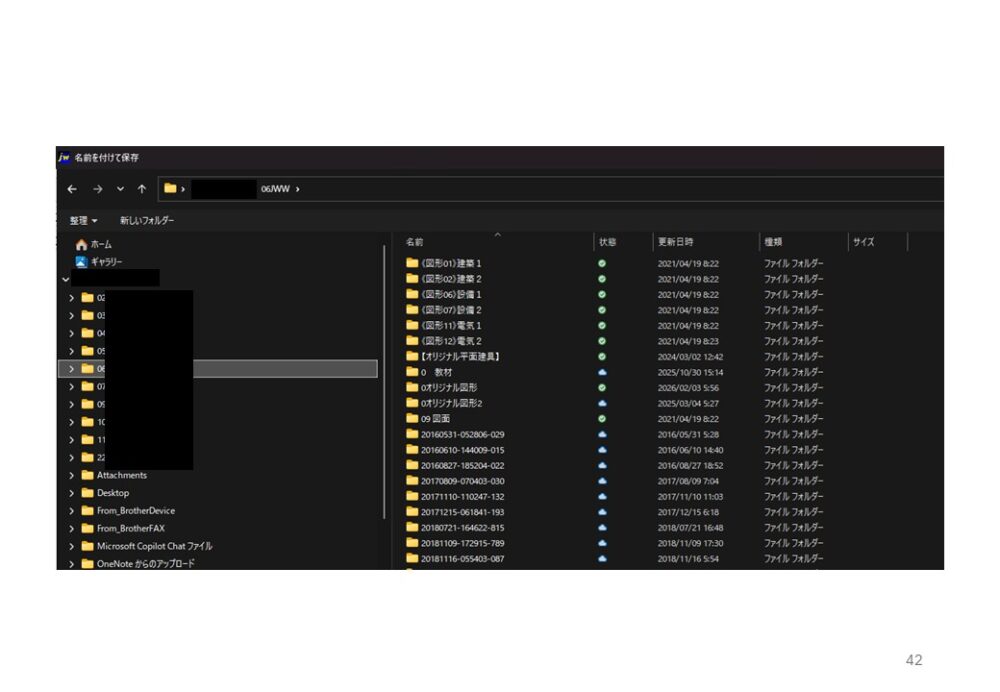Click the folder icon of (図形01)建築1

point(412,264)
